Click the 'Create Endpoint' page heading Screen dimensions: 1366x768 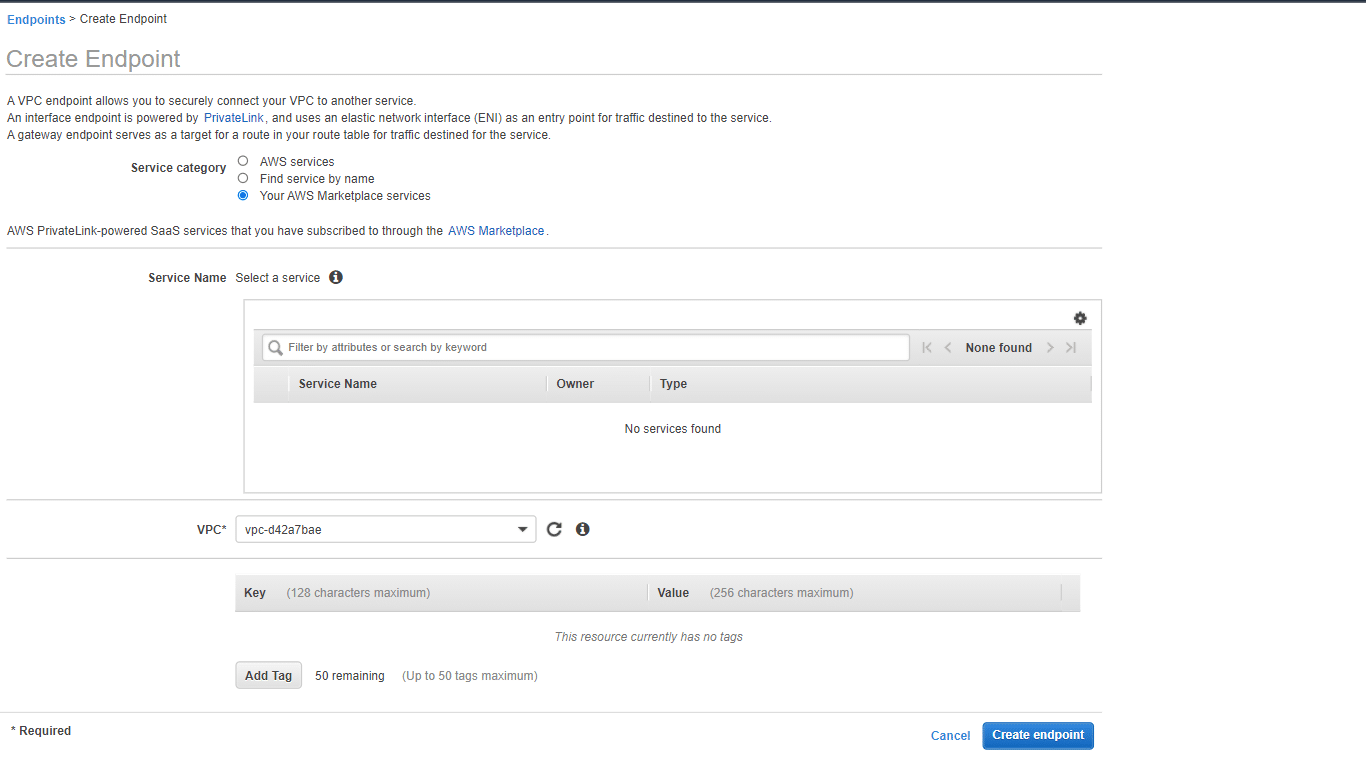point(93,59)
